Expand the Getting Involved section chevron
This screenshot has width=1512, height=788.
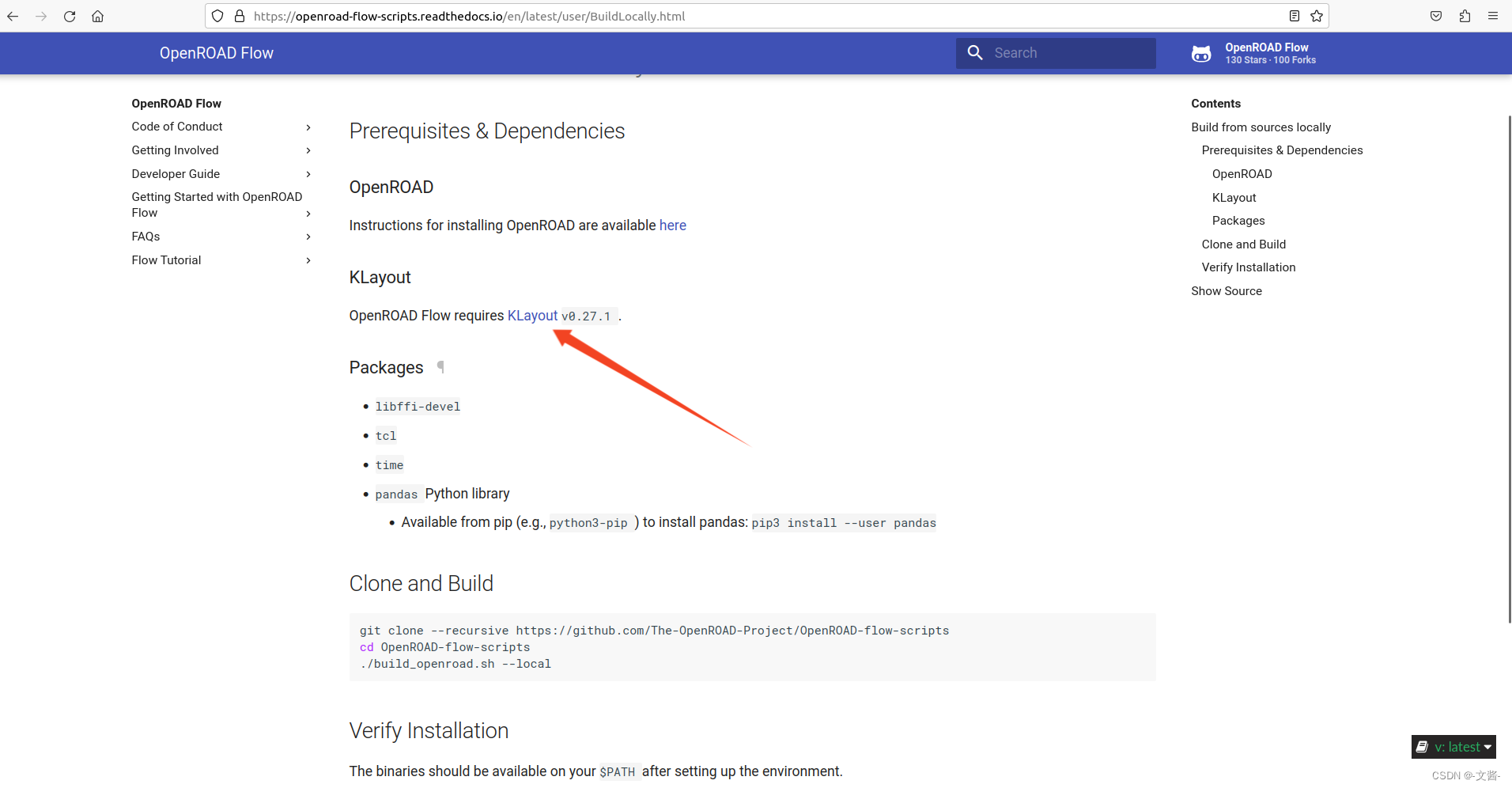(x=308, y=150)
